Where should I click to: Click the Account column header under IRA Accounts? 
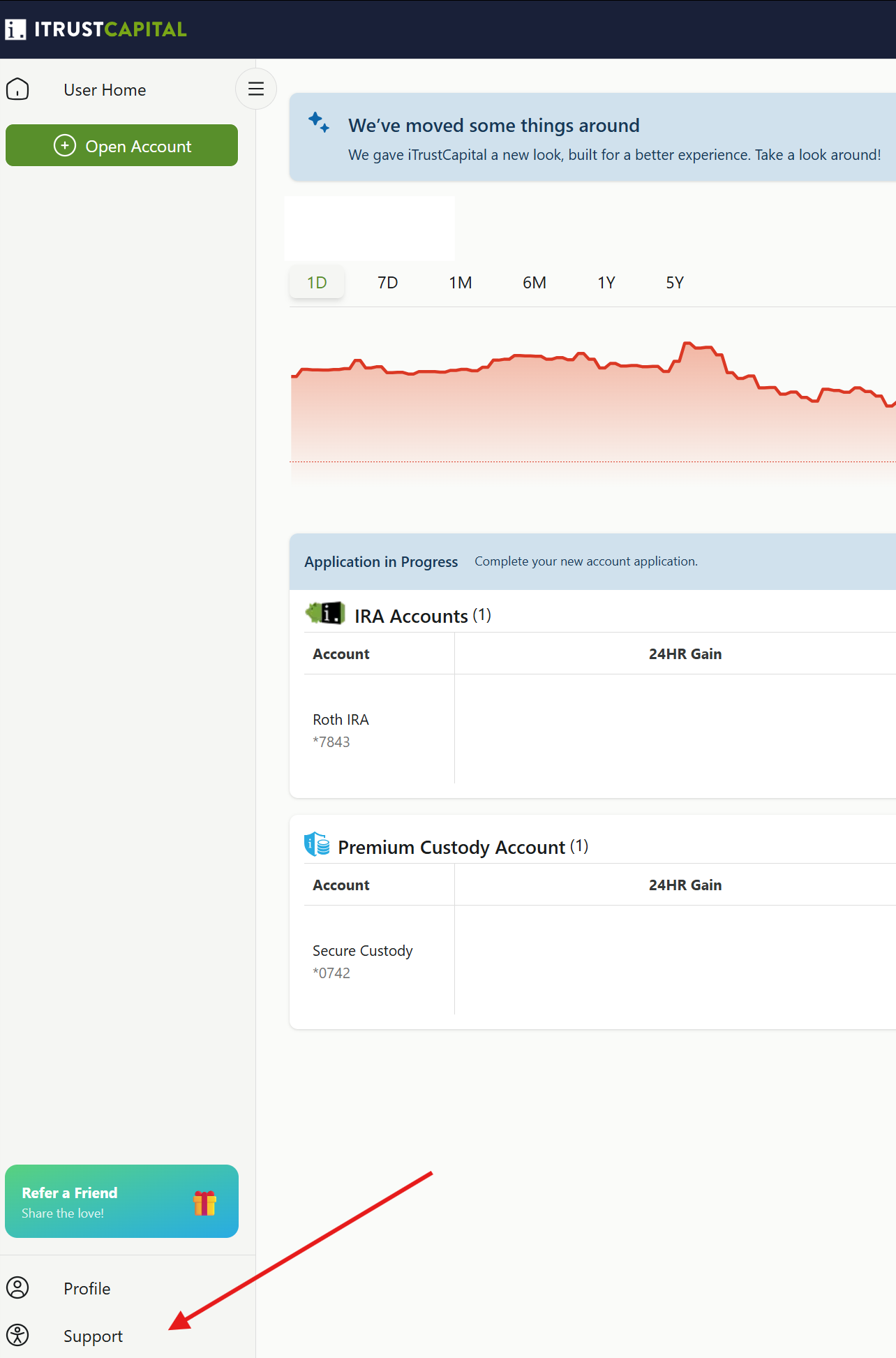click(341, 654)
